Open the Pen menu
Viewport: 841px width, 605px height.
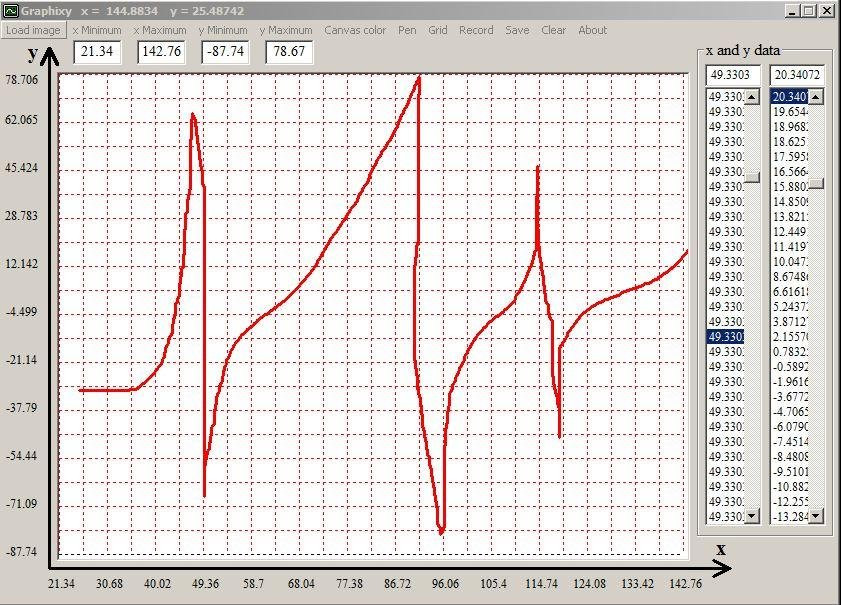point(407,30)
